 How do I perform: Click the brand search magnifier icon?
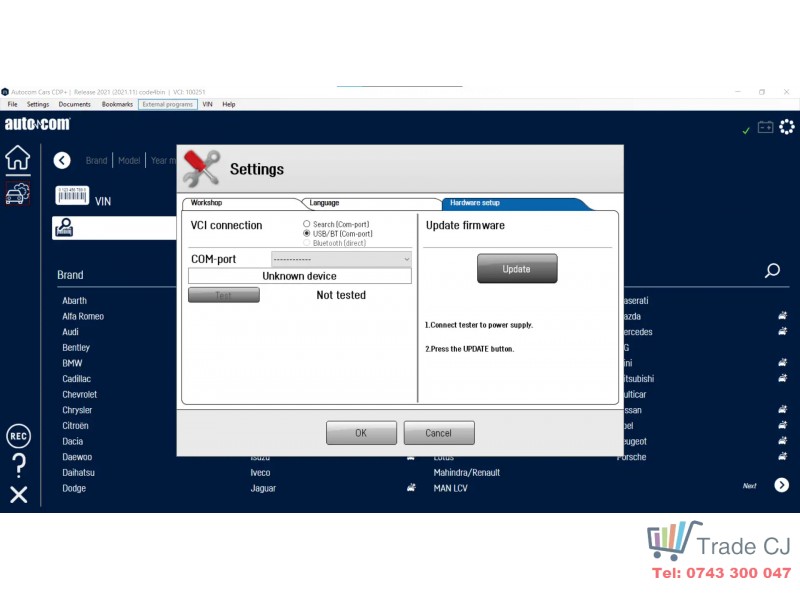[772, 270]
